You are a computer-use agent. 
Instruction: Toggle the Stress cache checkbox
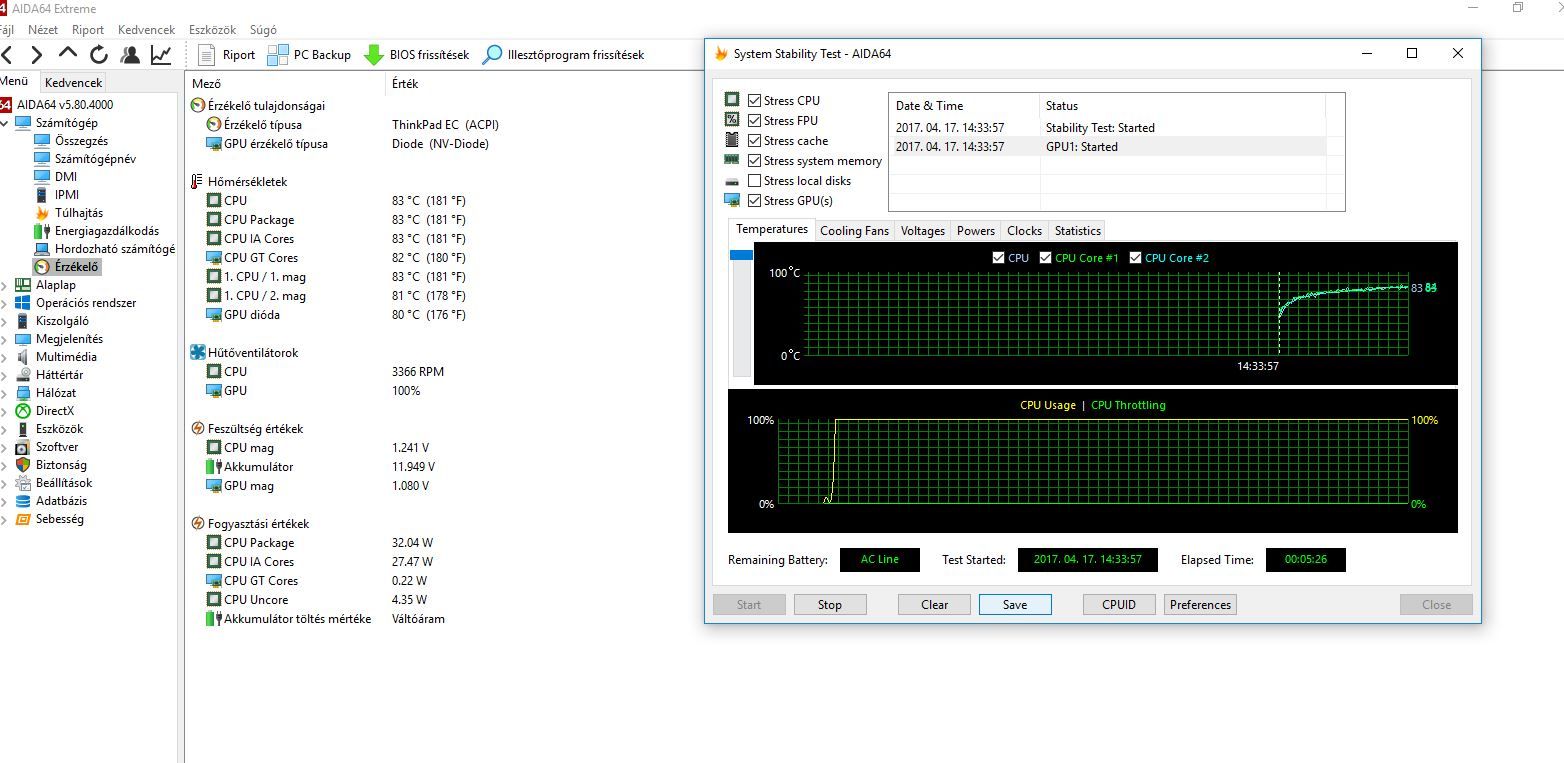pos(754,141)
